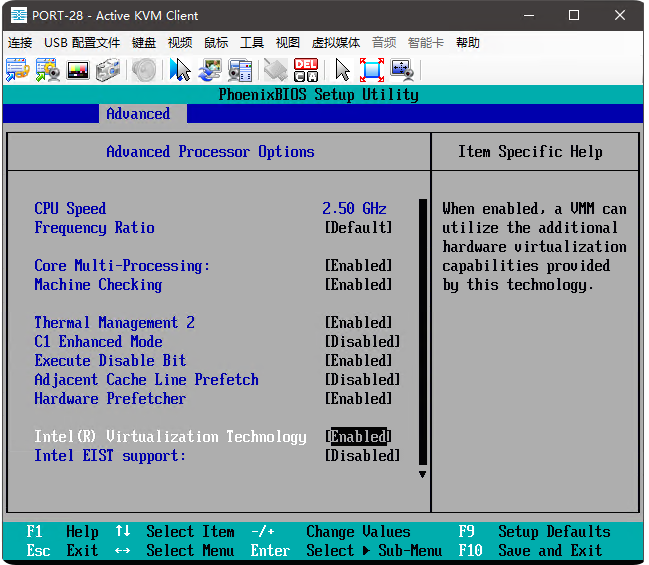
Task: Open the 鼠标 menu
Action: point(216,43)
